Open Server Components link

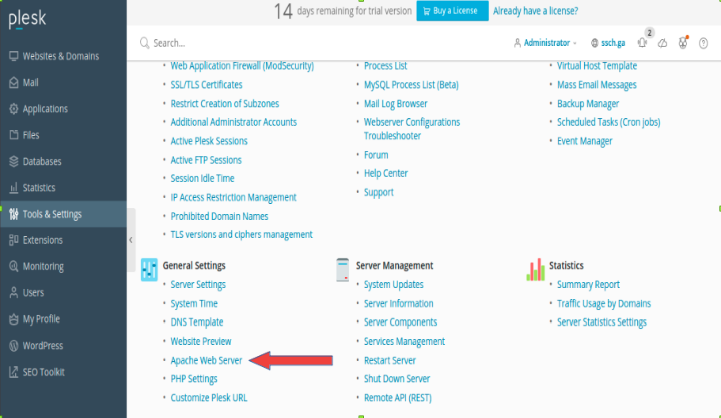point(401,322)
